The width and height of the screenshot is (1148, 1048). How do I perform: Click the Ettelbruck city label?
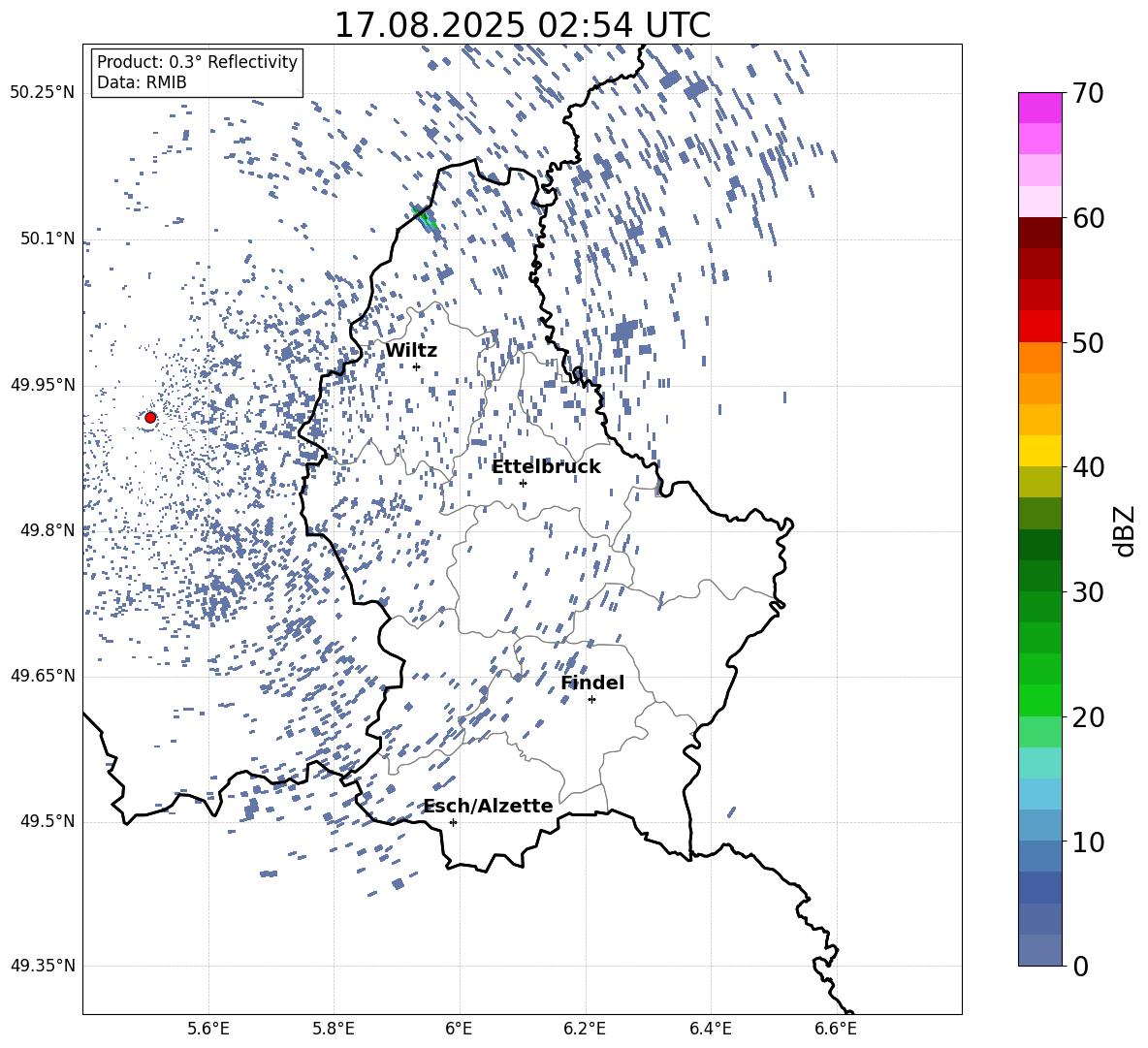(x=546, y=466)
